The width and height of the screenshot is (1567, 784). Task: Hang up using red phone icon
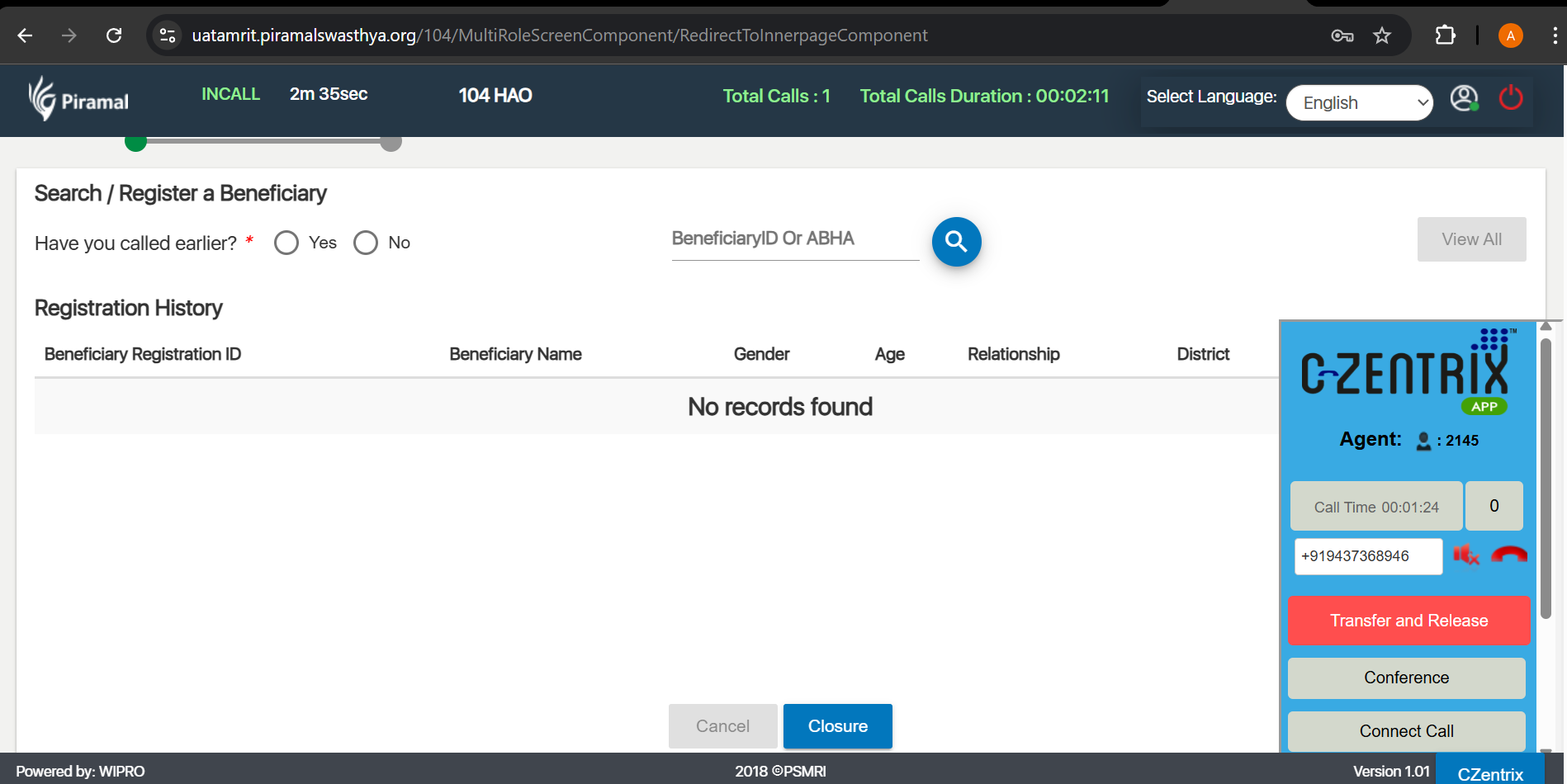tap(1508, 555)
